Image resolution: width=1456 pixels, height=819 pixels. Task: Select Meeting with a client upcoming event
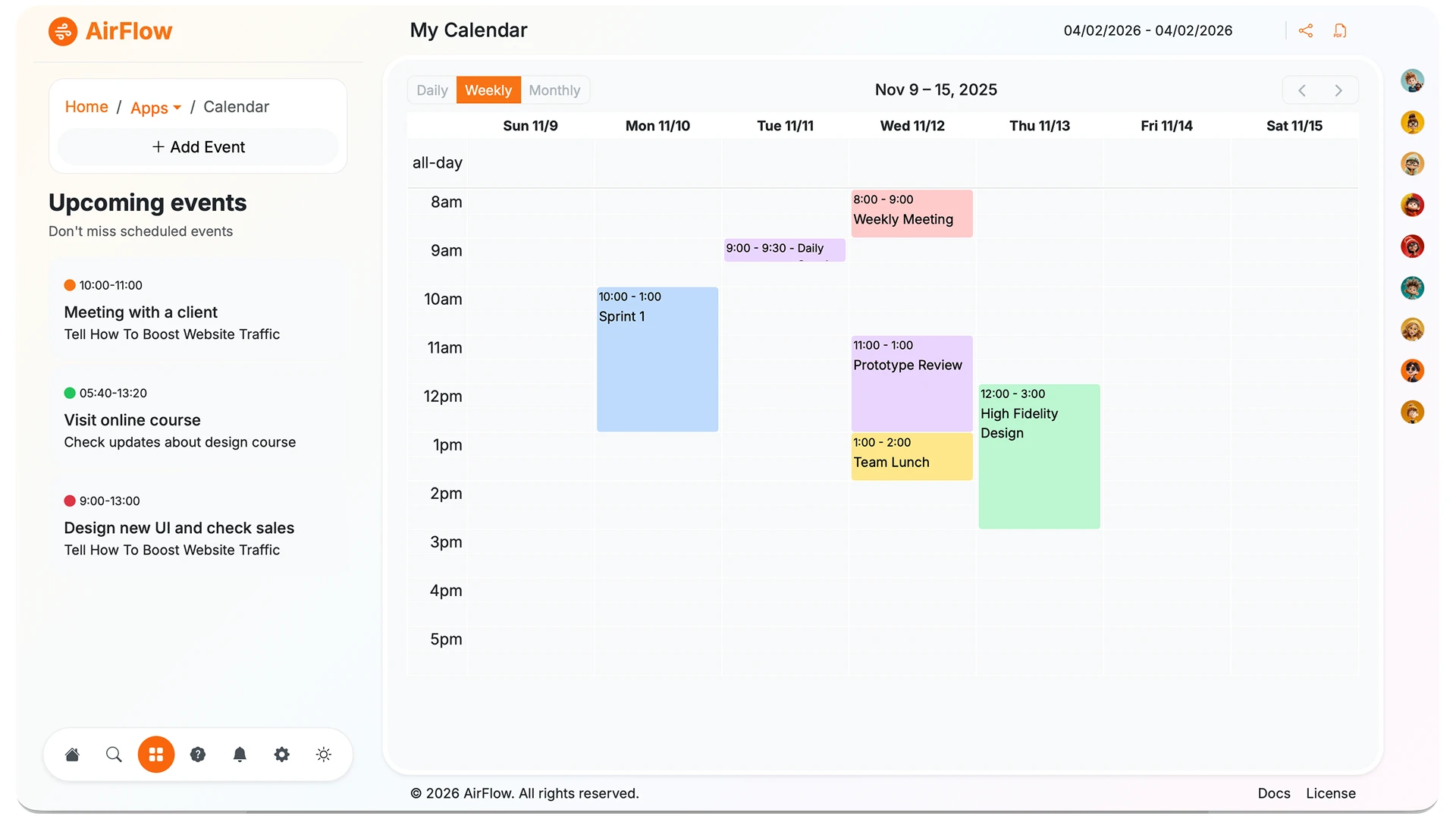(x=199, y=310)
